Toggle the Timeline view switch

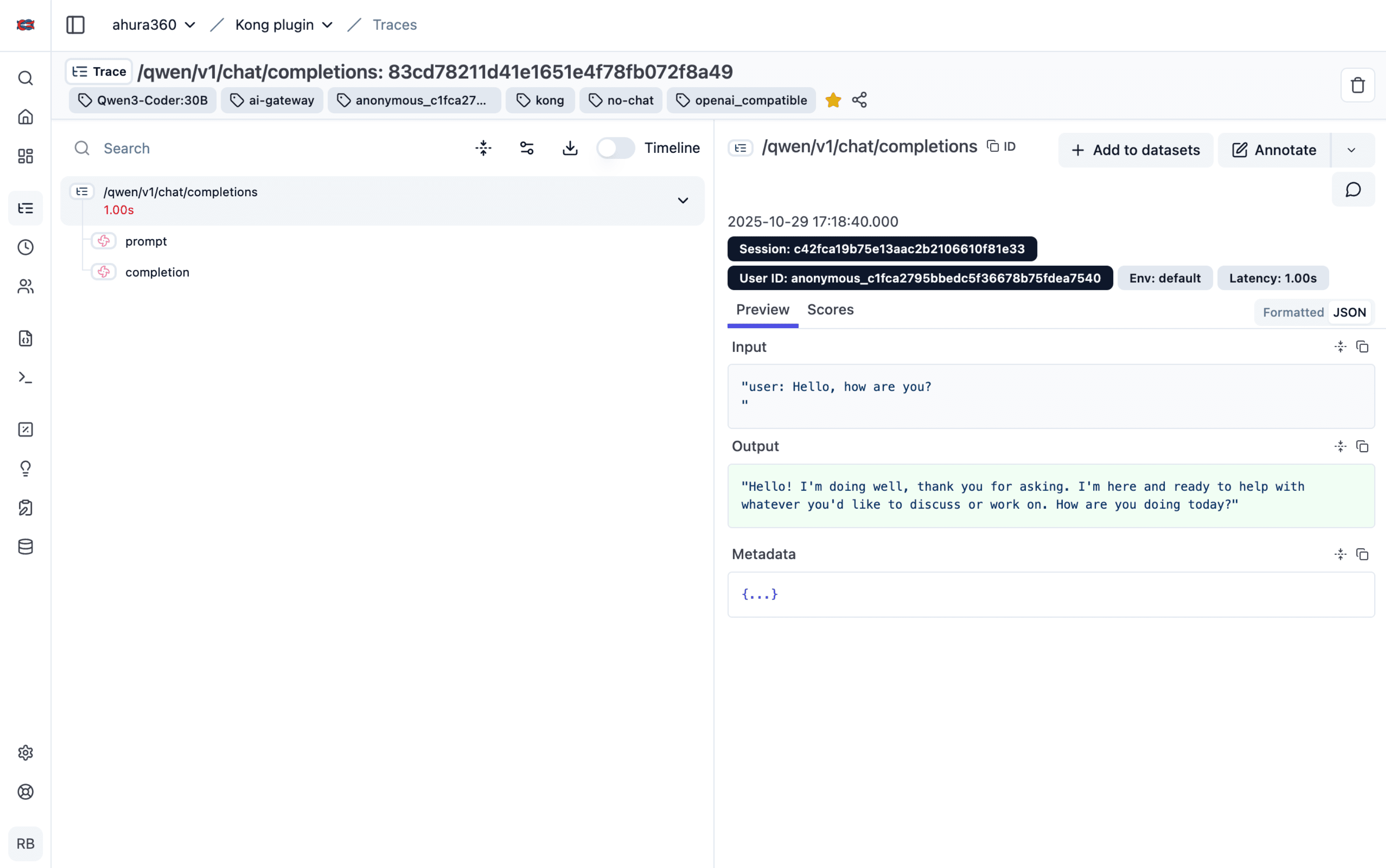tap(615, 147)
